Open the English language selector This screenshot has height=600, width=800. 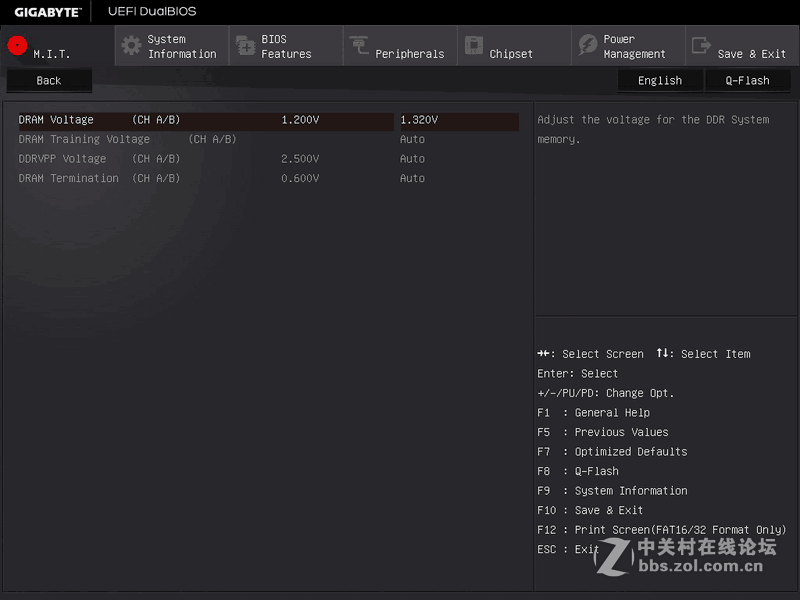coord(660,80)
